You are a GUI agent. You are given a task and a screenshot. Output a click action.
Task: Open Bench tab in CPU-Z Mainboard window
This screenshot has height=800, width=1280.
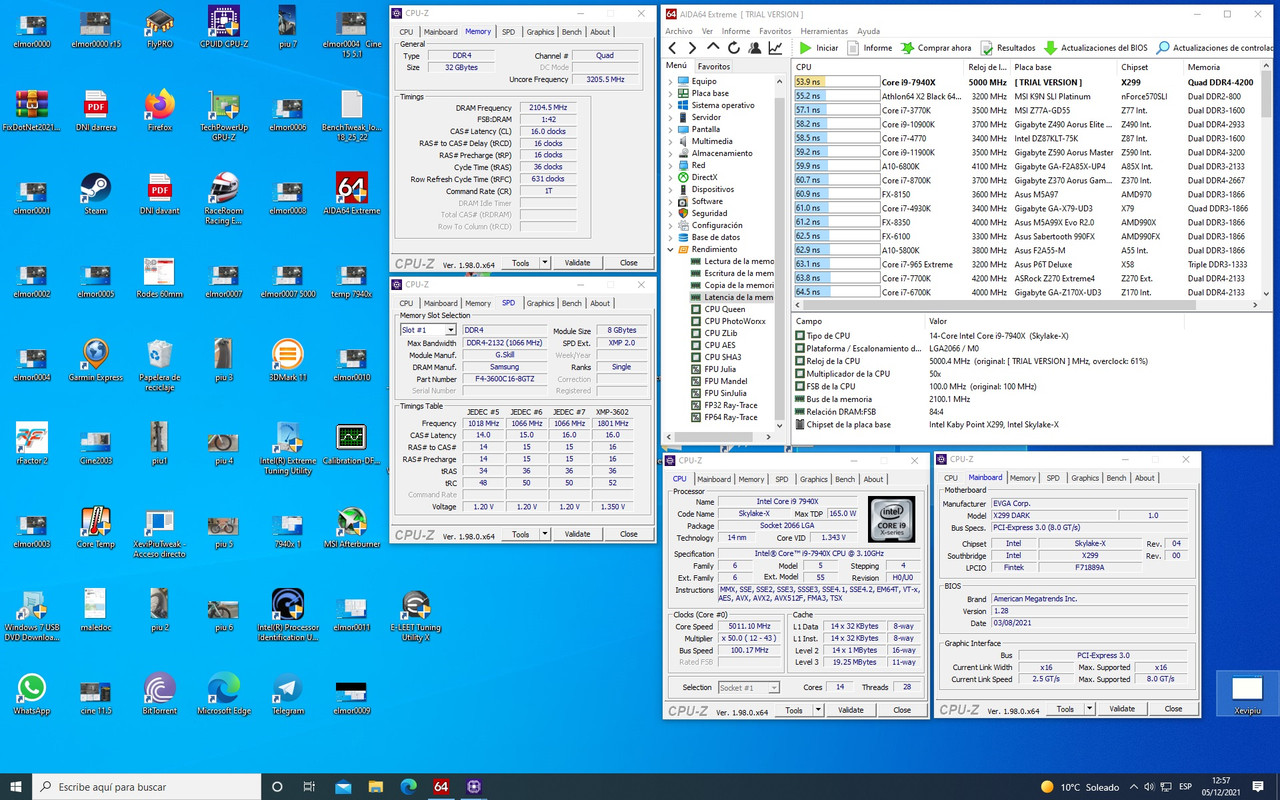1117,478
